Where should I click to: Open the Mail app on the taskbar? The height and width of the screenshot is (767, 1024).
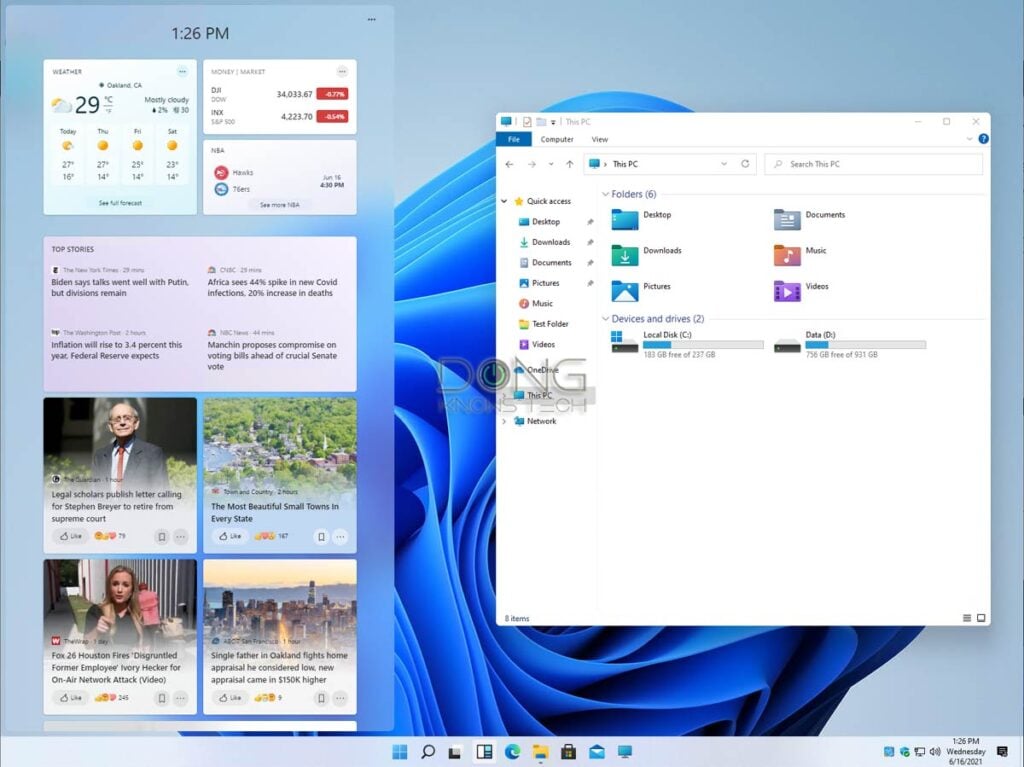(x=597, y=752)
